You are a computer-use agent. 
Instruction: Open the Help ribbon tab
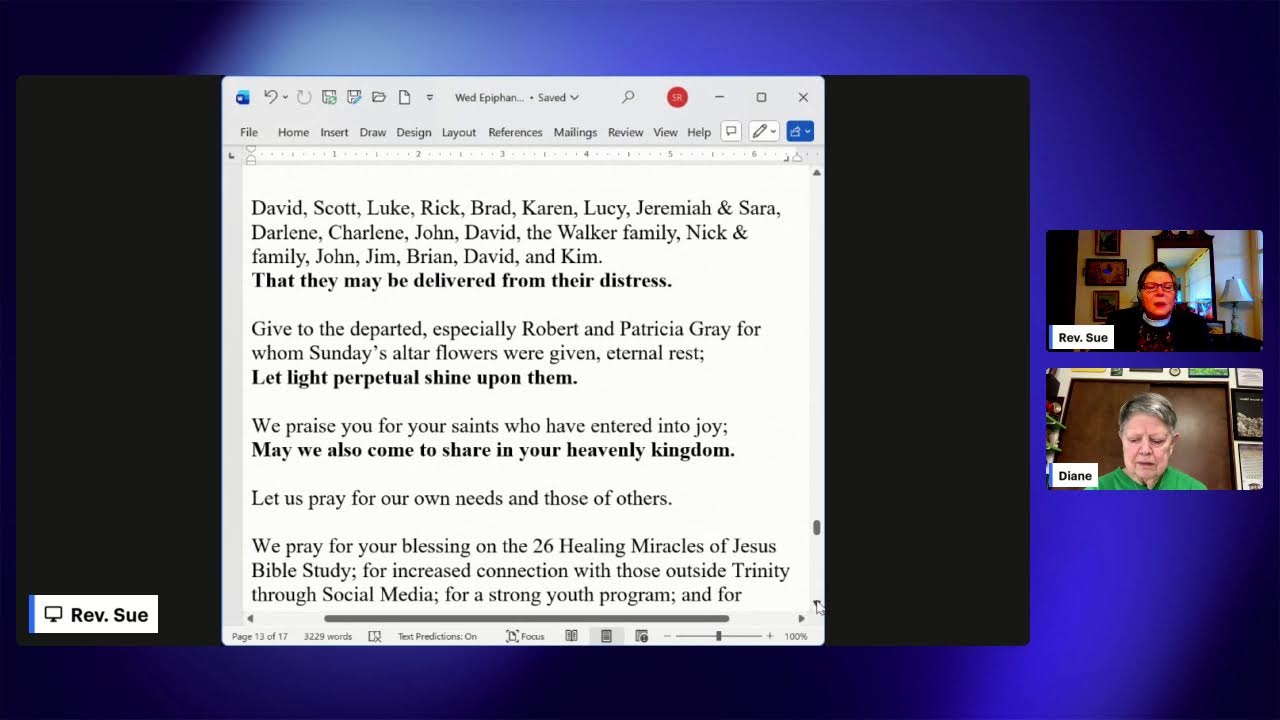699,132
